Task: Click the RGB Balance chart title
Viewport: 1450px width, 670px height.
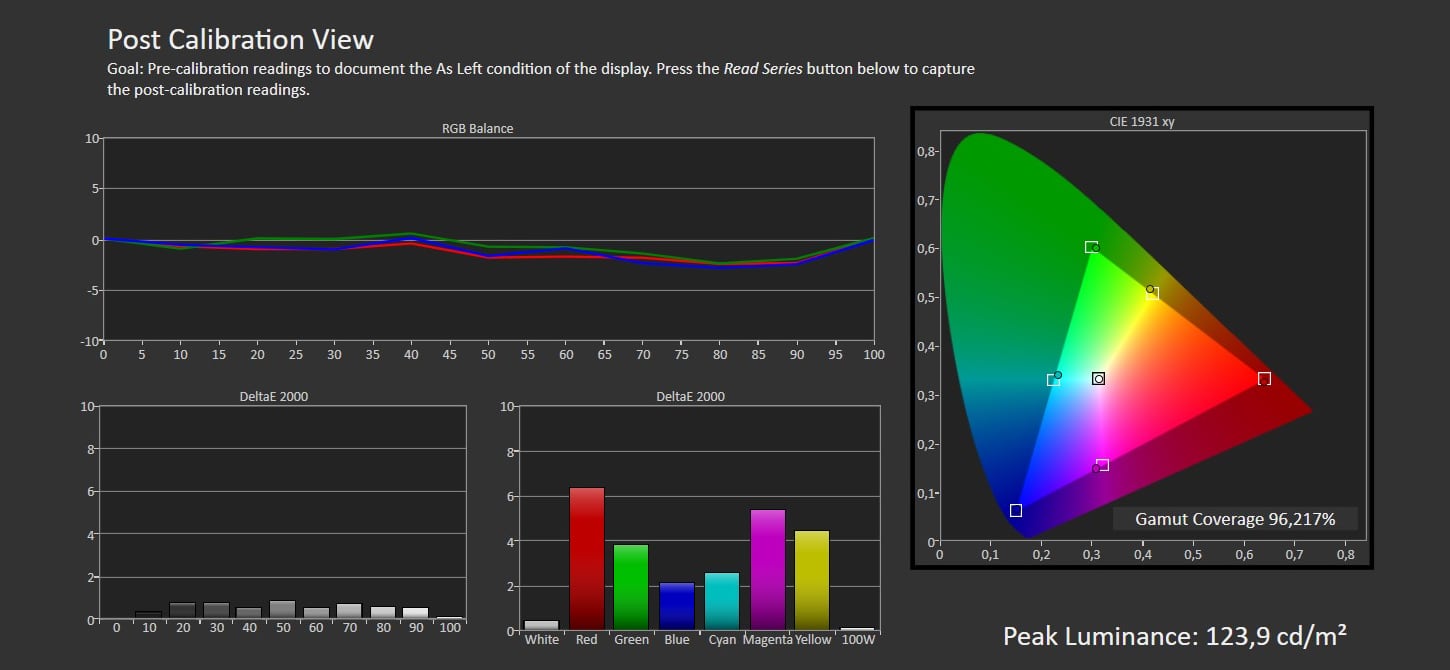Action: pyautogui.click(x=477, y=128)
